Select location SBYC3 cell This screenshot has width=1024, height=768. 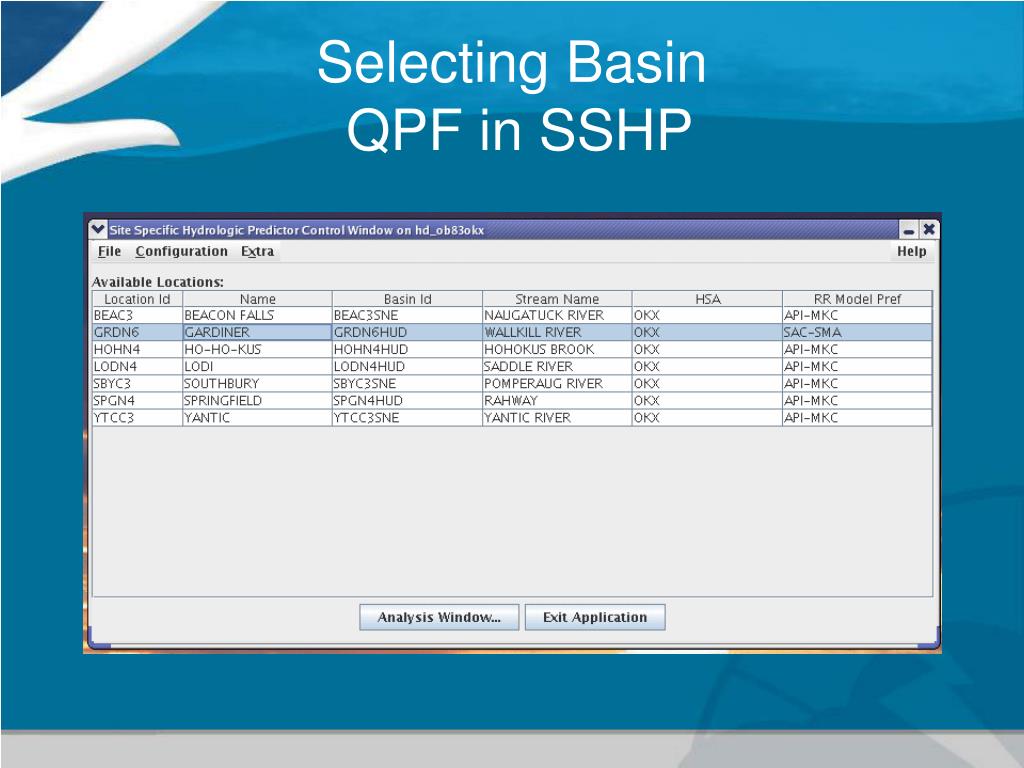(137, 383)
